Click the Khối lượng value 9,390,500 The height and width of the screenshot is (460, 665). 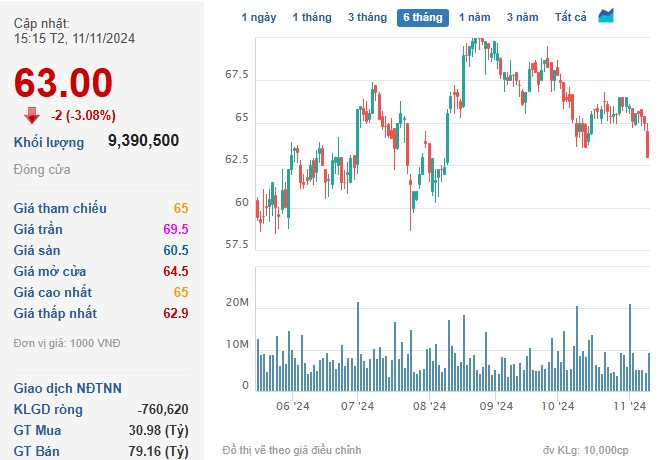(143, 141)
